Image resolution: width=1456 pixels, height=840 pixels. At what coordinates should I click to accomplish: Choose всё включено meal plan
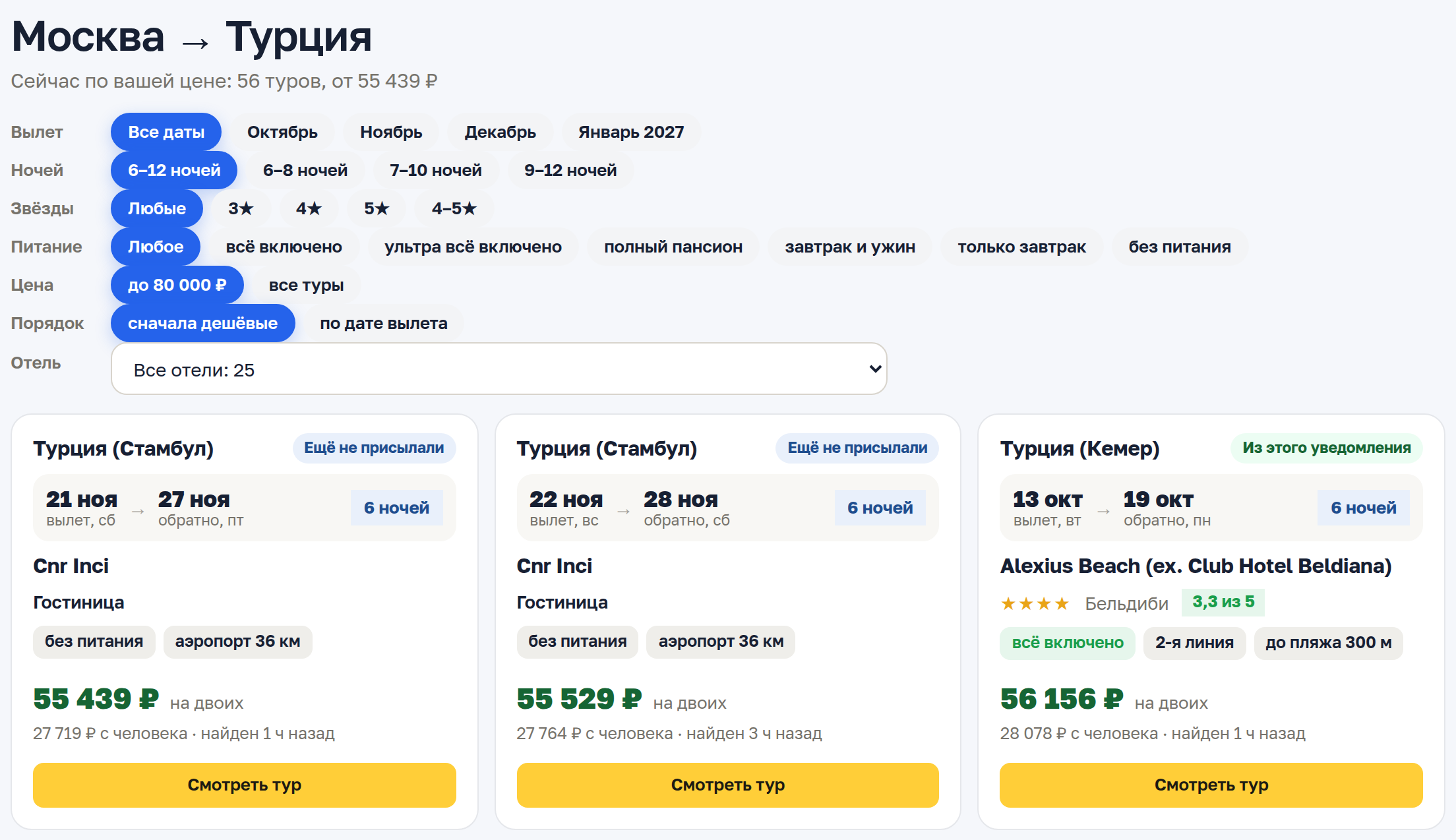284,247
